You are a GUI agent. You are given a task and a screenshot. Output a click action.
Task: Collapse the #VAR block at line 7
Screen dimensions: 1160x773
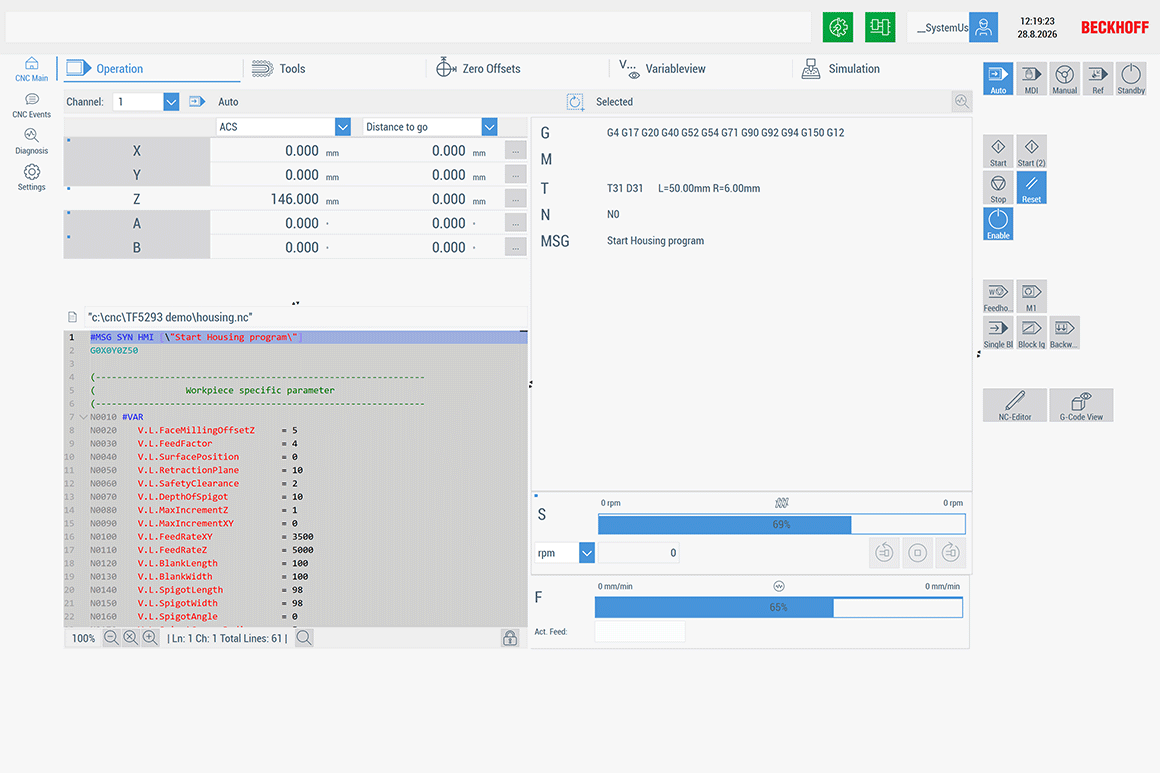click(x=83, y=417)
